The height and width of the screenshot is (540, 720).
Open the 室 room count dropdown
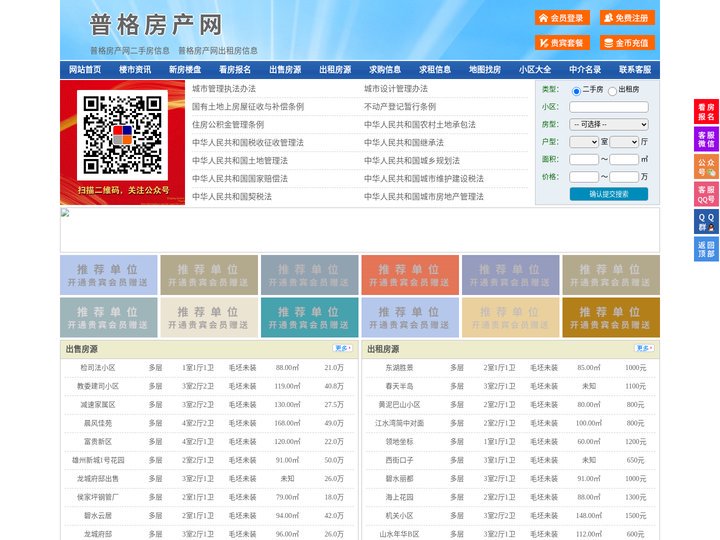point(584,142)
